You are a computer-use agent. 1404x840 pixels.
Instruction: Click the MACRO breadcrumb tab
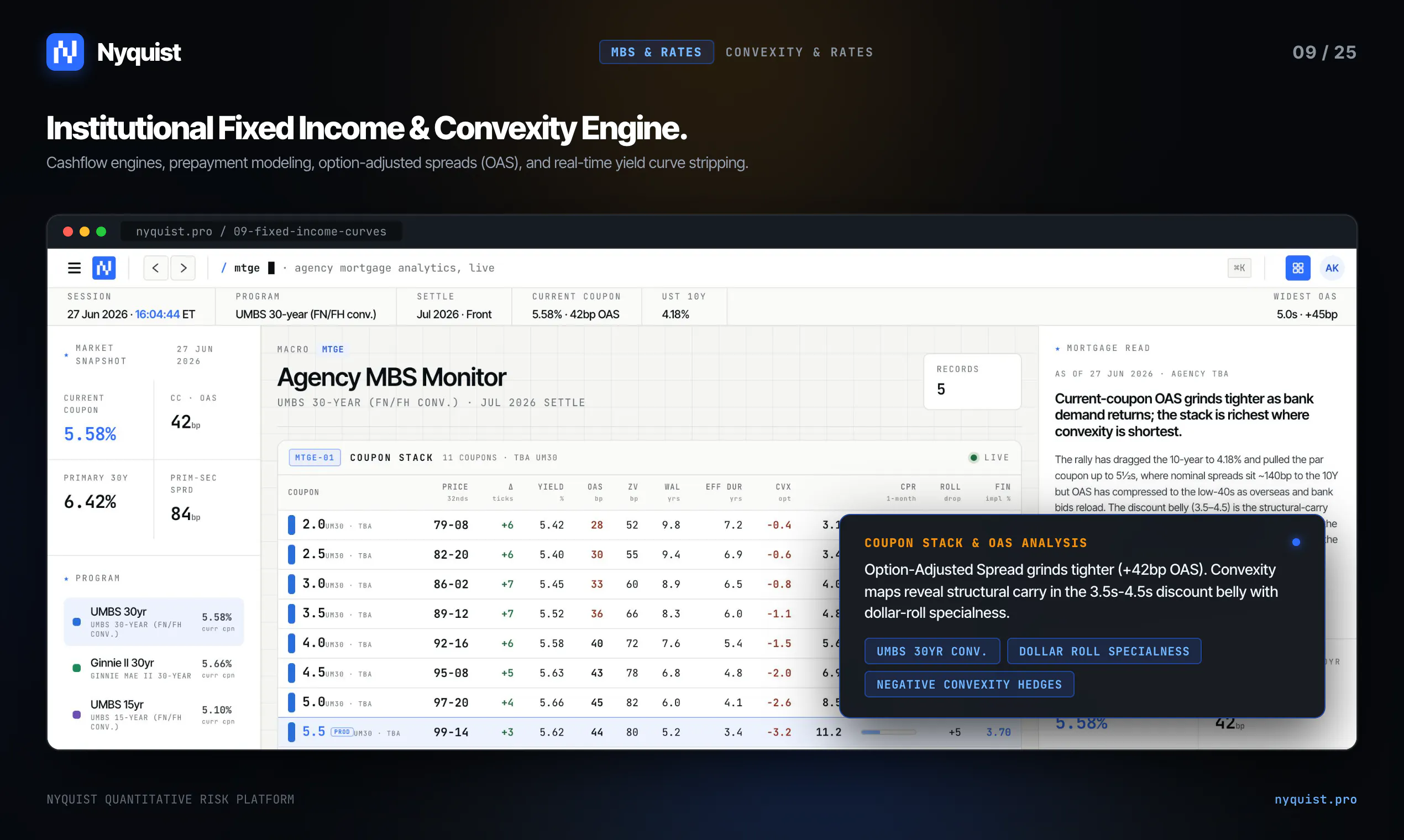pos(293,349)
